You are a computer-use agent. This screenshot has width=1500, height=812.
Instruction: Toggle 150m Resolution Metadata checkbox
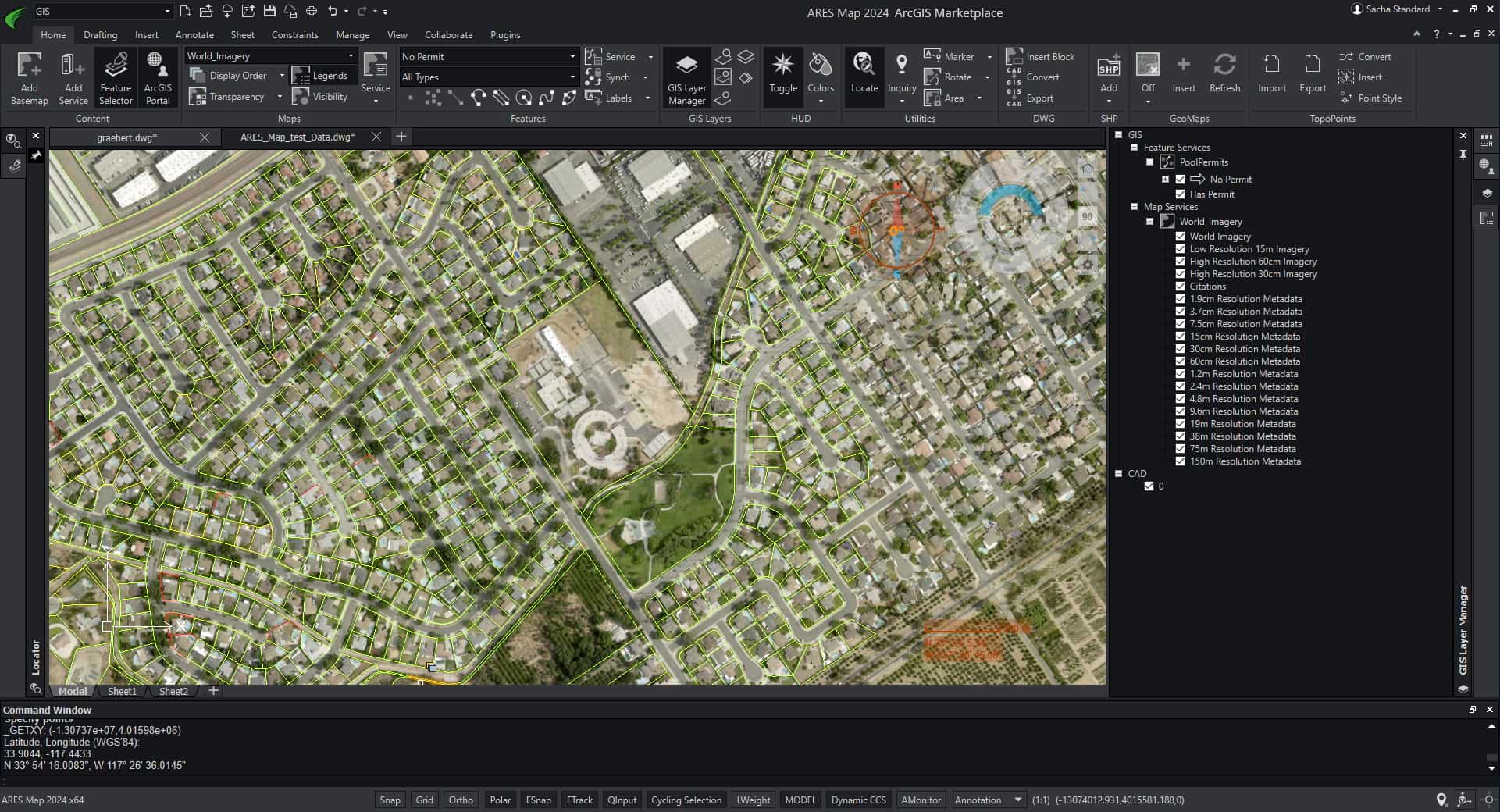[1180, 461]
